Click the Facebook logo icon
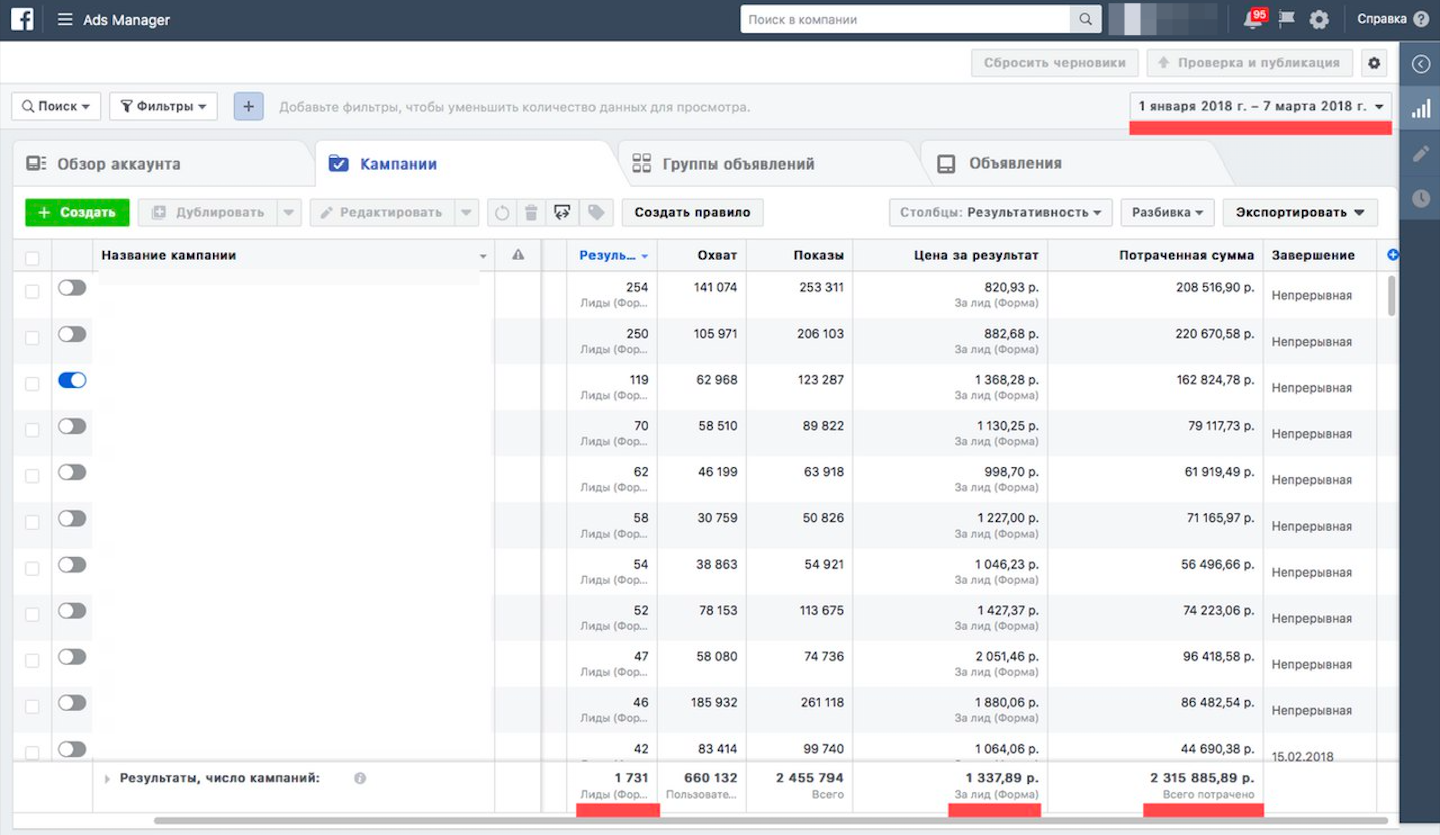1440x835 pixels. (x=22, y=19)
